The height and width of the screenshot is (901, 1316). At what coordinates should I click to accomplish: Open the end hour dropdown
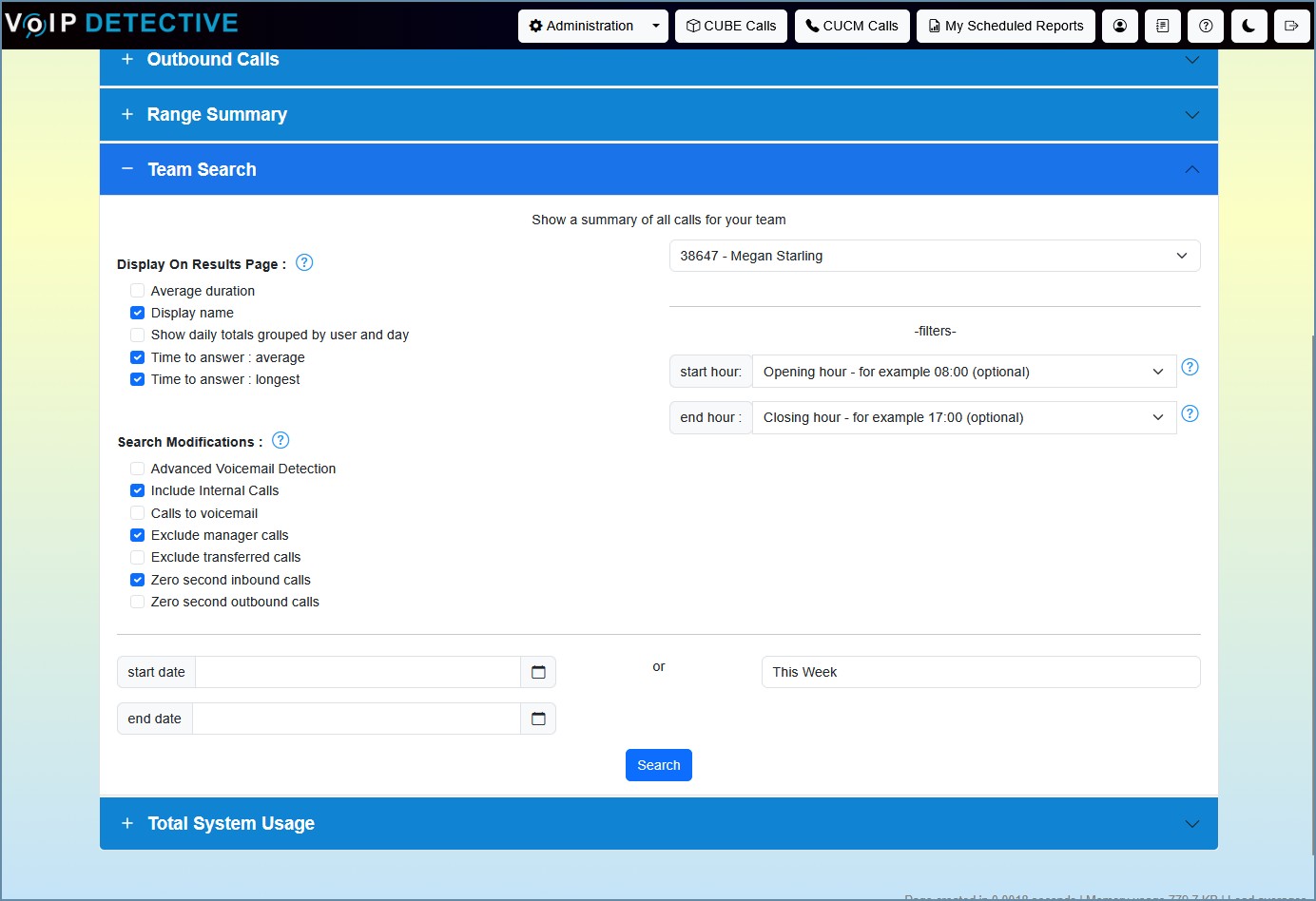(x=964, y=417)
